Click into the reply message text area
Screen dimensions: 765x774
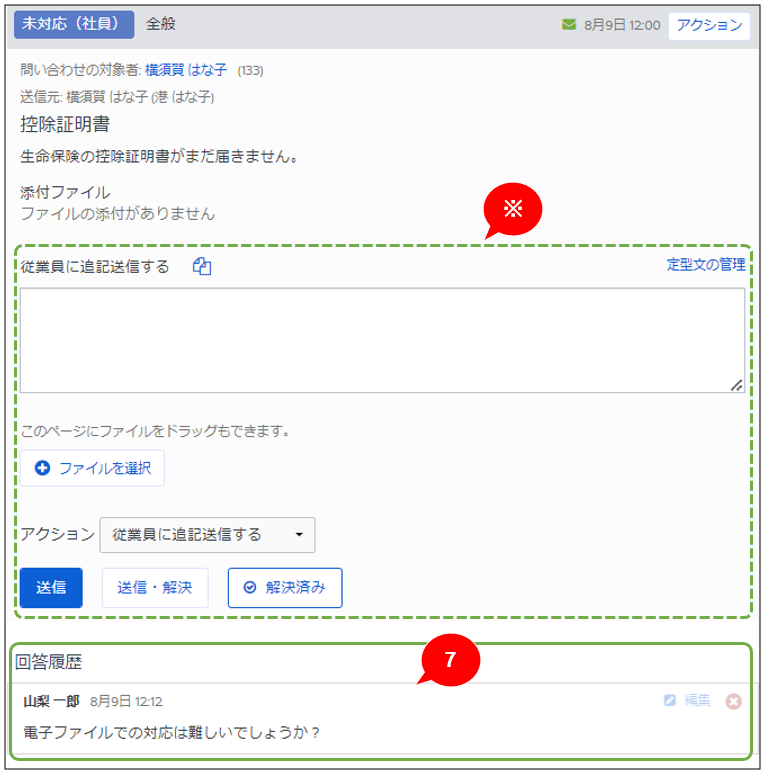[x=380, y=340]
